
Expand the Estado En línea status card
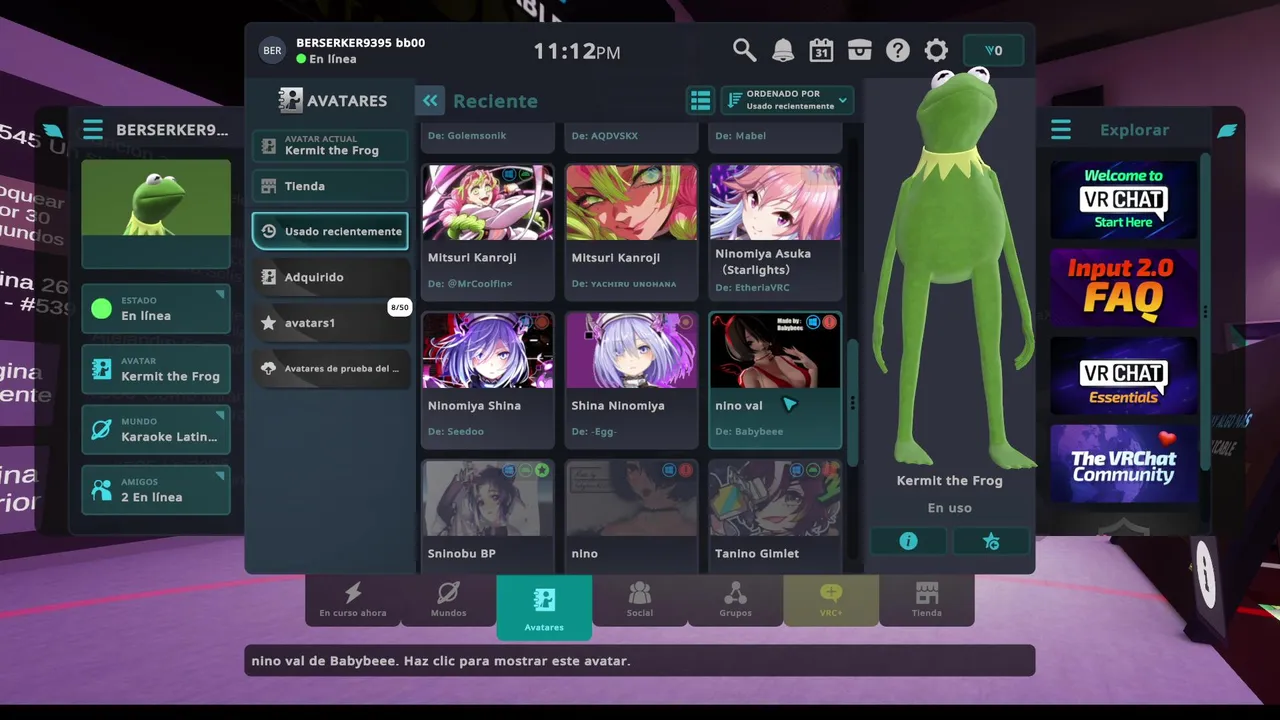pyautogui.click(x=156, y=309)
